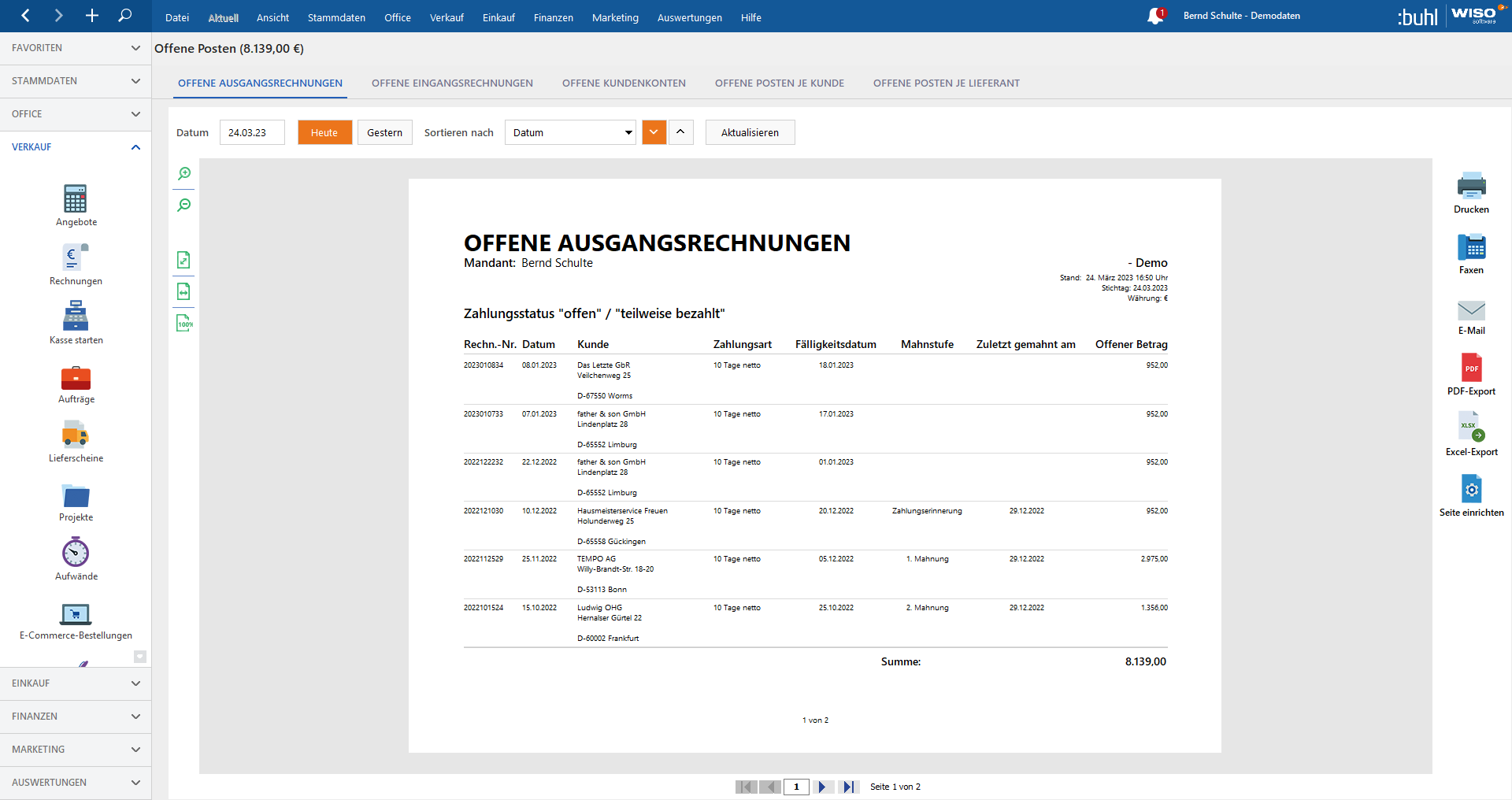
Task: Open the Sortieren nach Datum dropdown
Action: click(570, 132)
